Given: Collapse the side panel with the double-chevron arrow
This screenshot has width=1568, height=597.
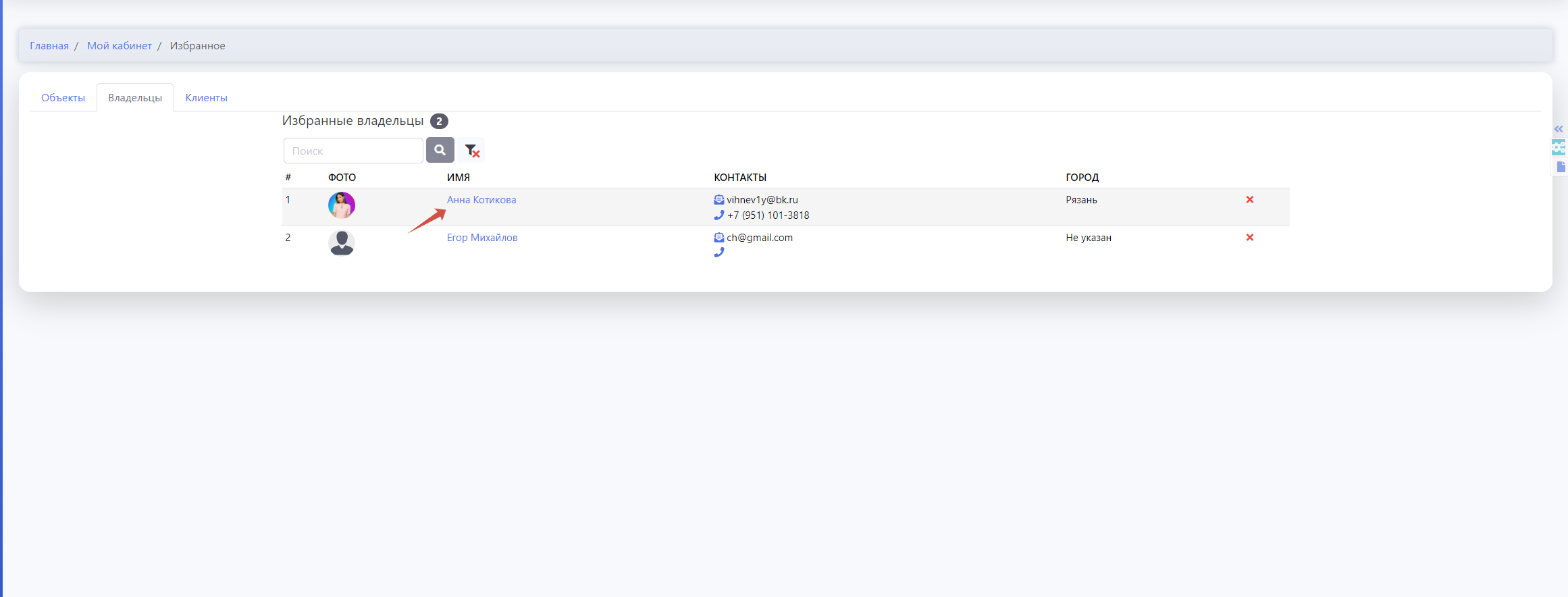Looking at the screenshot, I should [1559, 129].
